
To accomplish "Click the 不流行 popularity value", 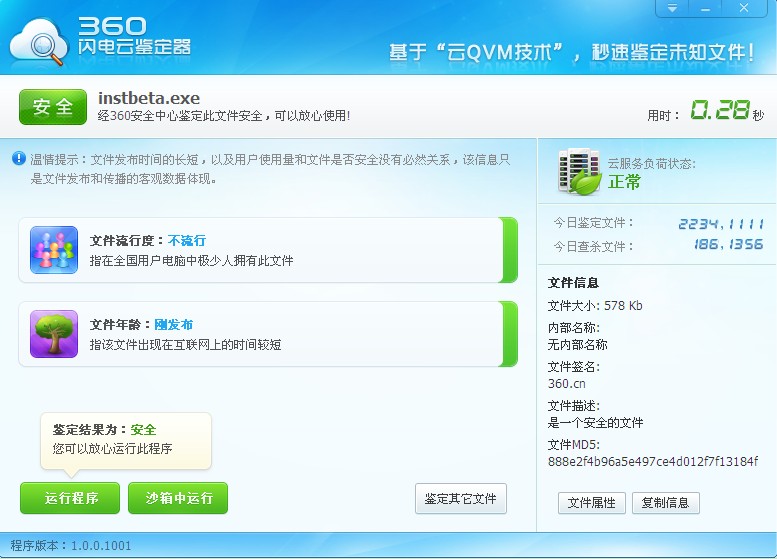I will pos(187,241).
